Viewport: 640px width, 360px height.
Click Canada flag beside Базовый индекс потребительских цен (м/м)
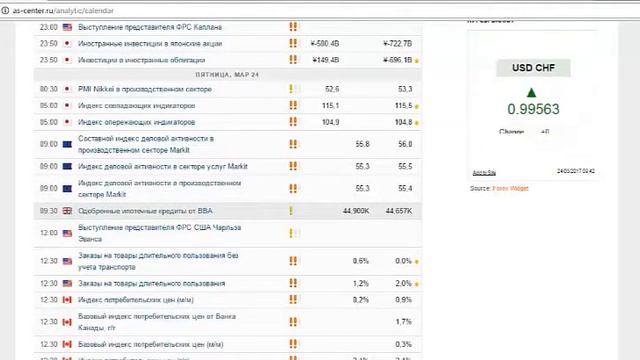(67, 344)
